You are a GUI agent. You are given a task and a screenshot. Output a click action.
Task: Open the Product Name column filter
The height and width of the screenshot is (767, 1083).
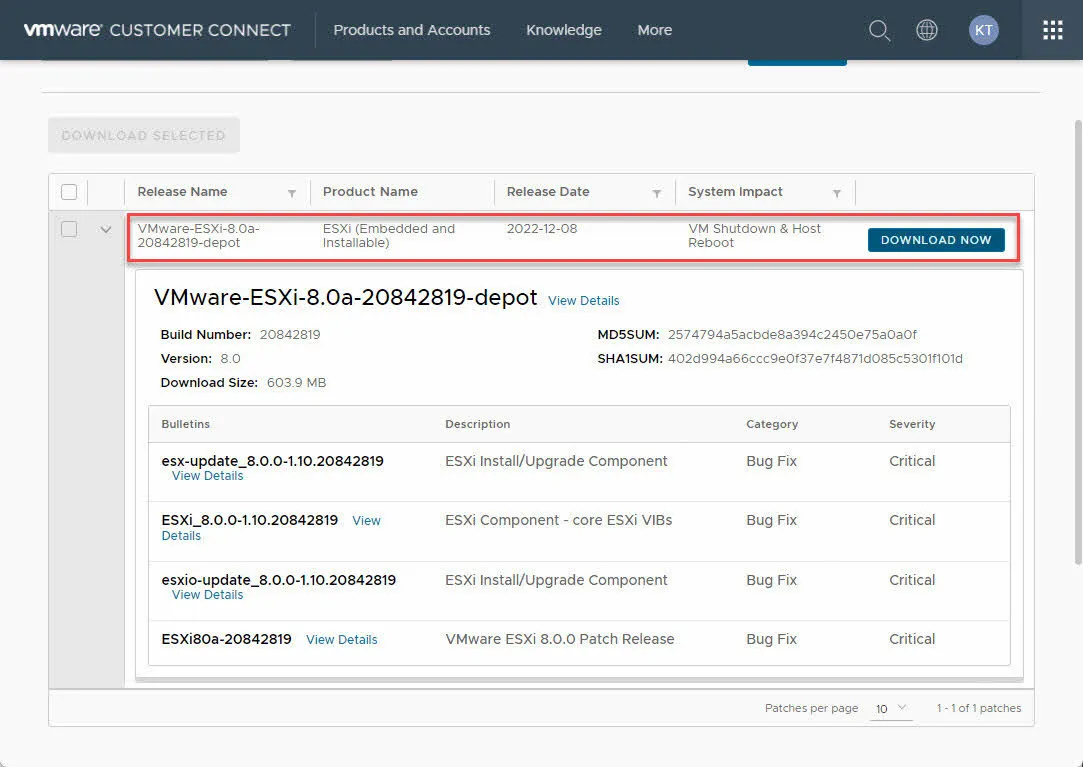[482, 192]
